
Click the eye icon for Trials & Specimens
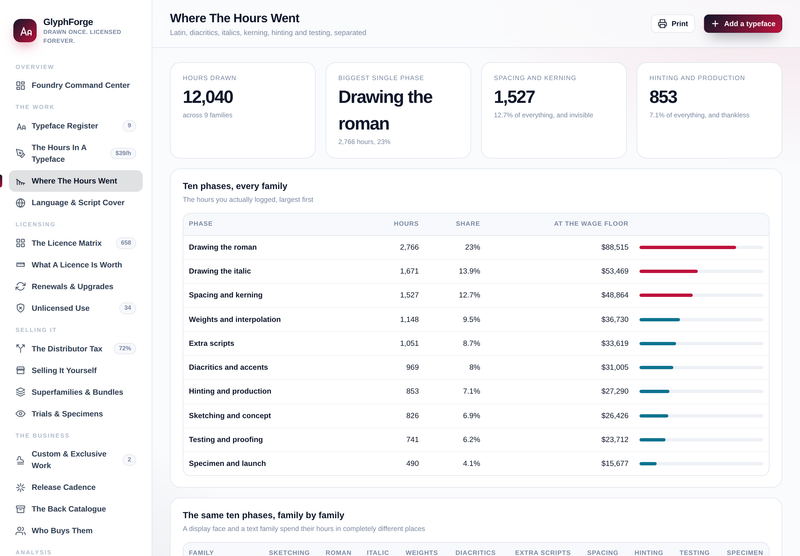tap(20, 414)
